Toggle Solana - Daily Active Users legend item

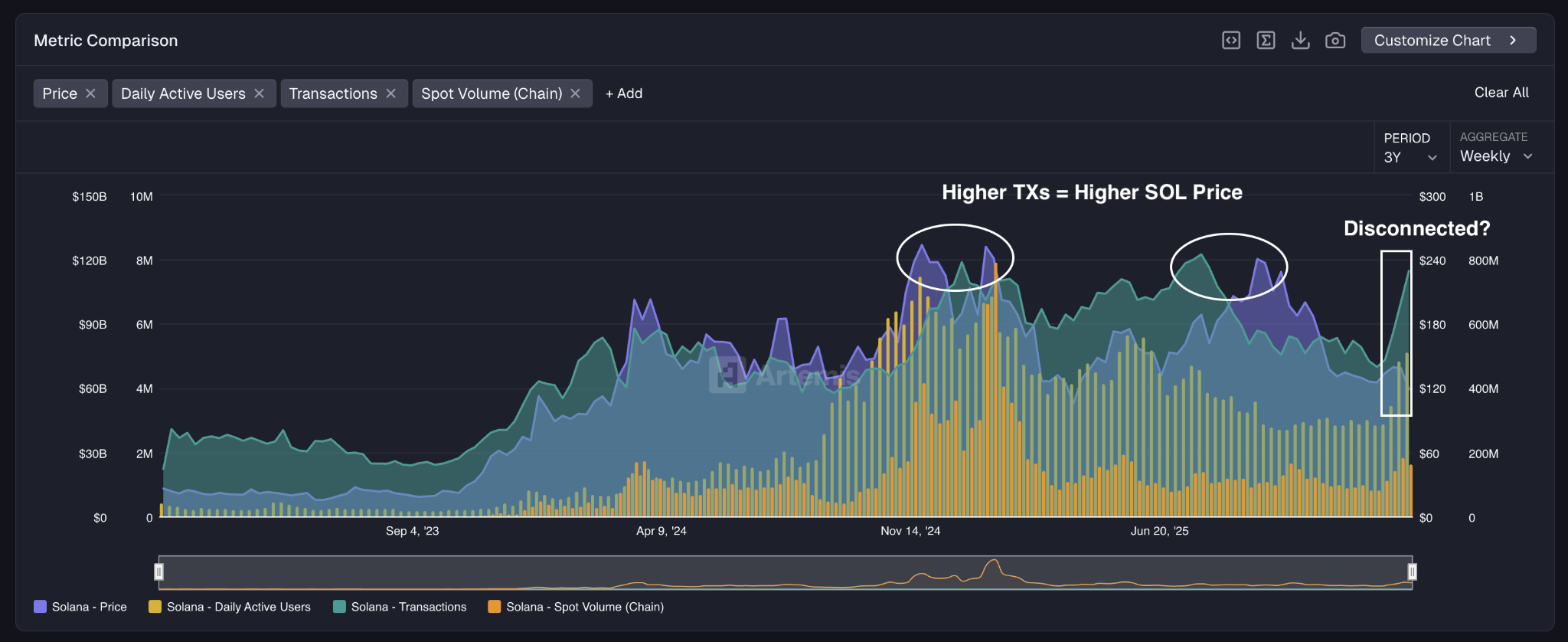(x=230, y=607)
